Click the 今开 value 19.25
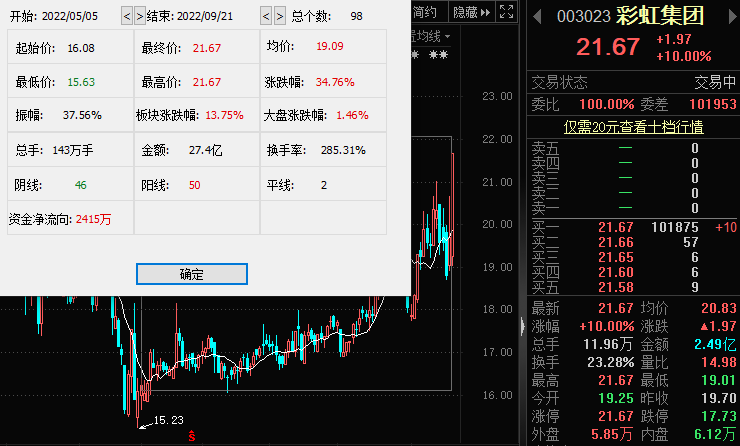740x446 pixels. [616, 398]
